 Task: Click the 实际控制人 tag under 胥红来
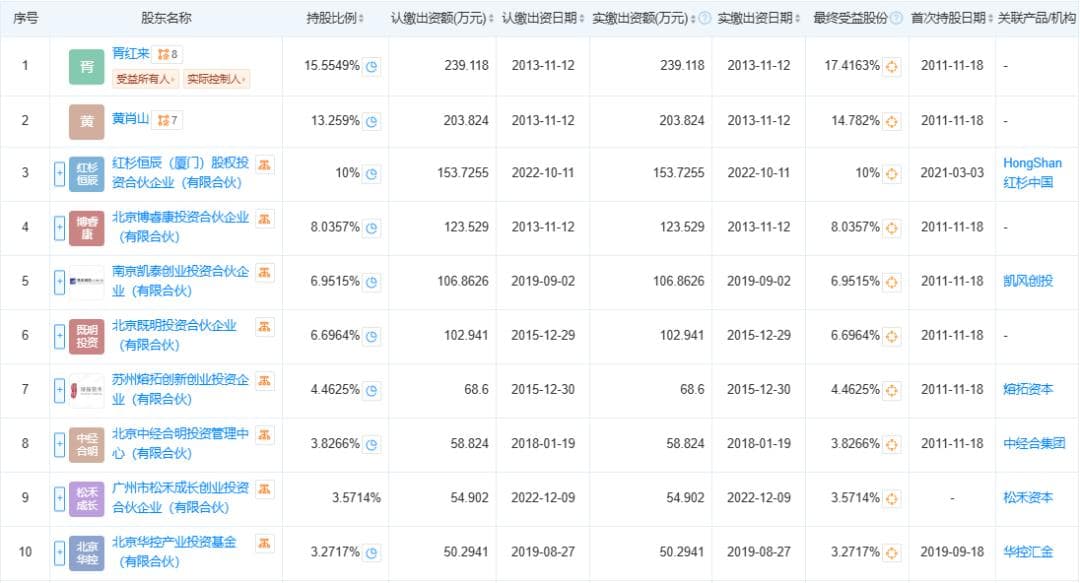[216, 79]
